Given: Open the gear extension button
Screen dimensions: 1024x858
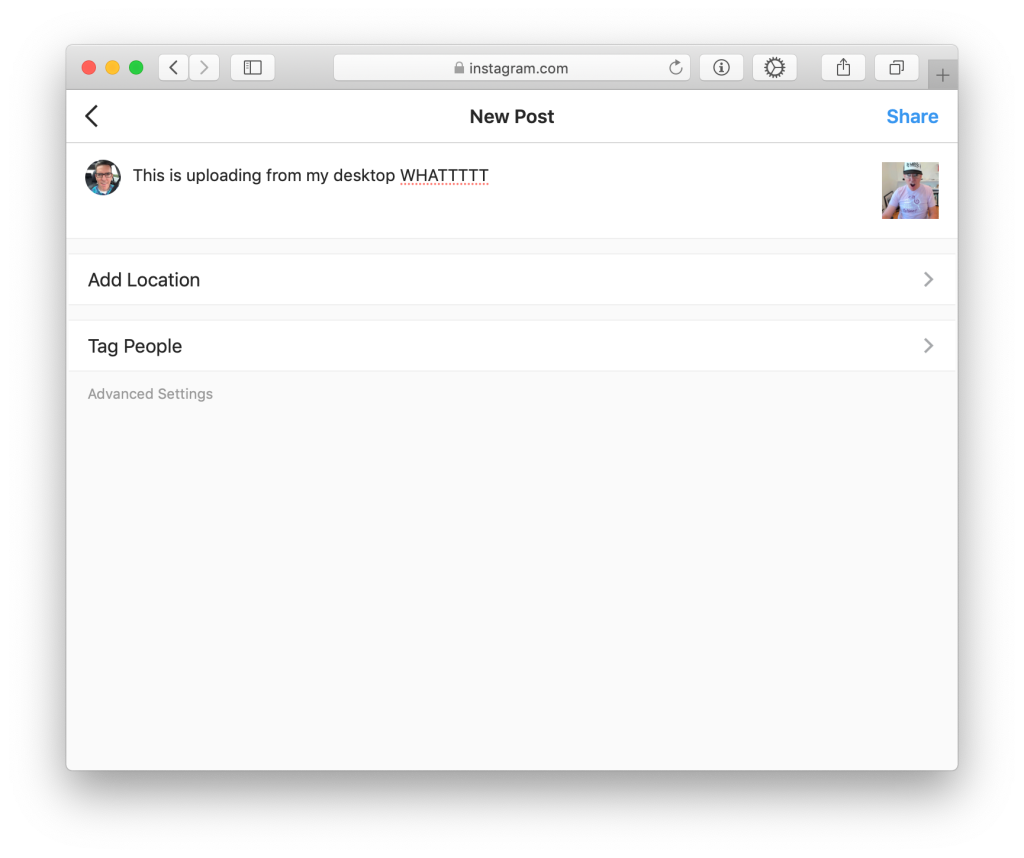Looking at the screenshot, I should [x=775, y=67].
